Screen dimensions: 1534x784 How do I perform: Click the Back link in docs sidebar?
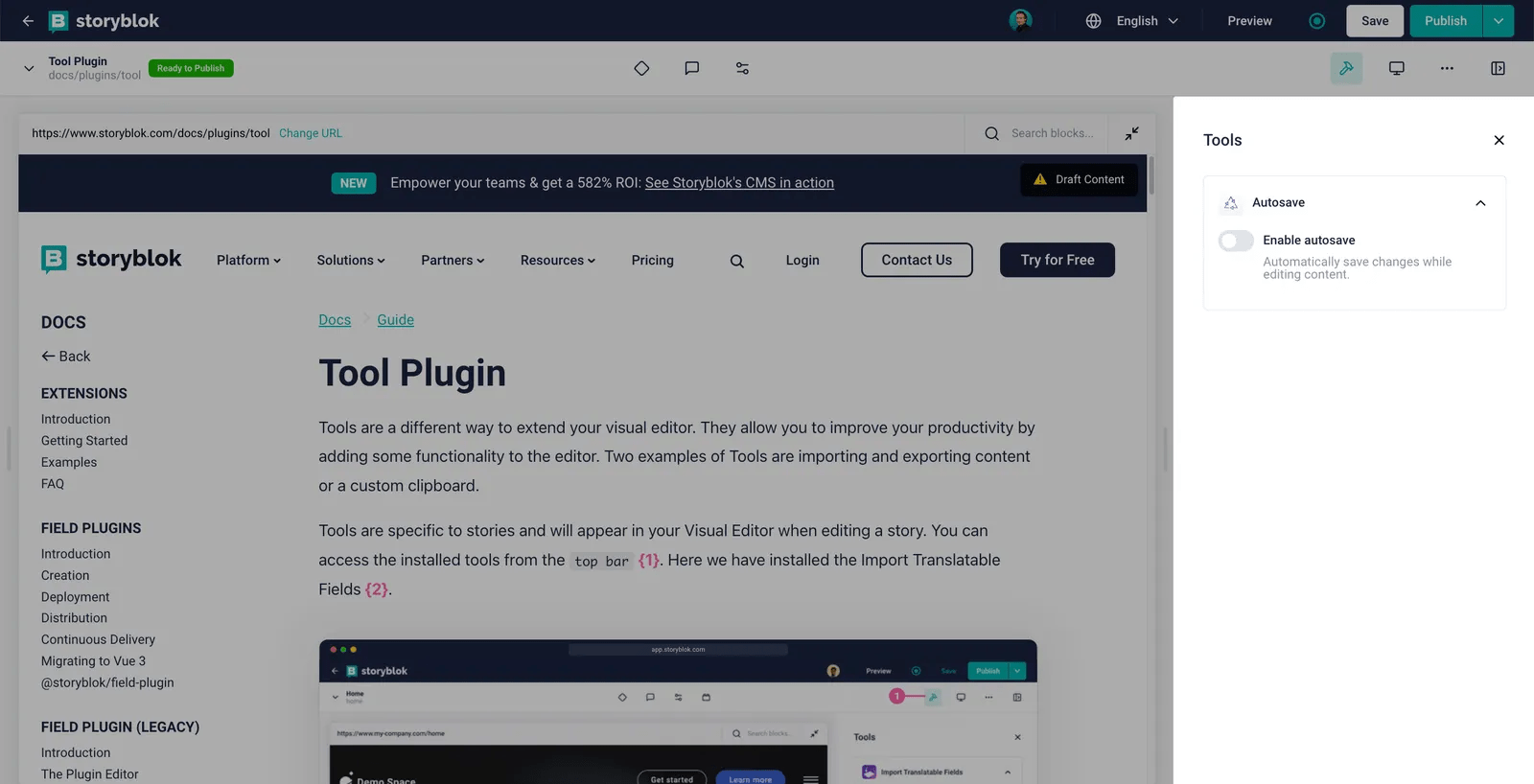coord(65,357)
